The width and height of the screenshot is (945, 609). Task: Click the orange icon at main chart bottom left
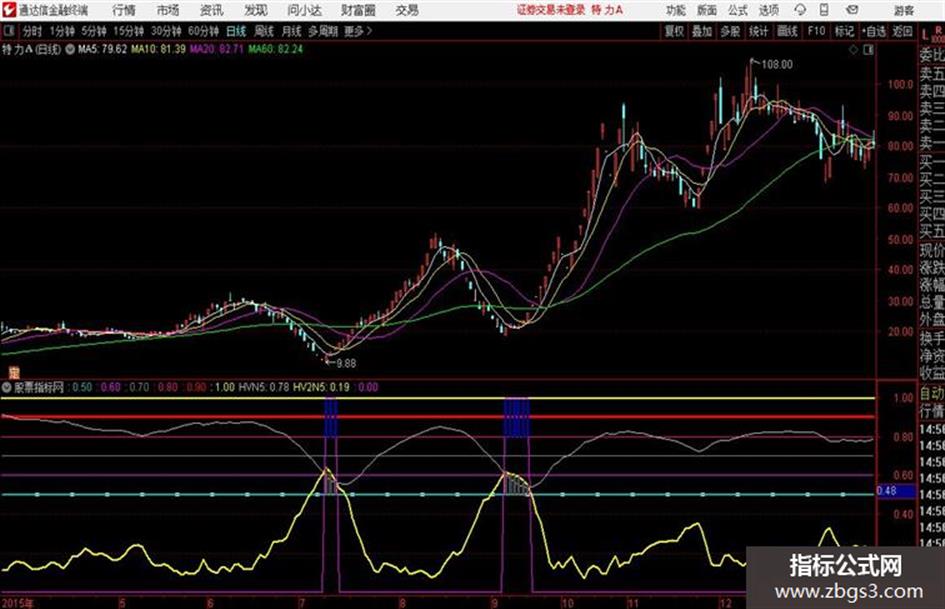click(13, 373)
